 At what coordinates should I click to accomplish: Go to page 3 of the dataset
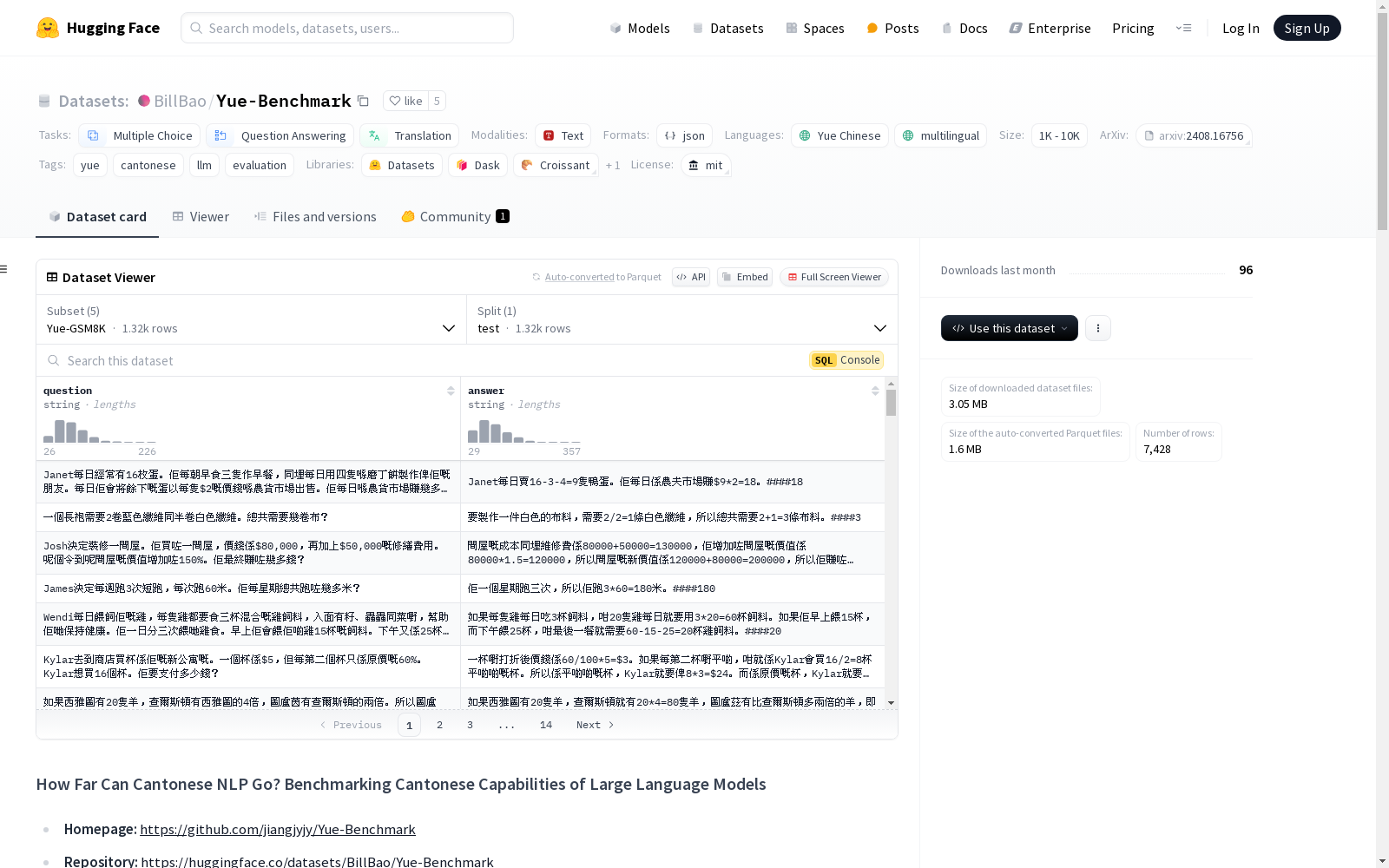coord(470,725)
